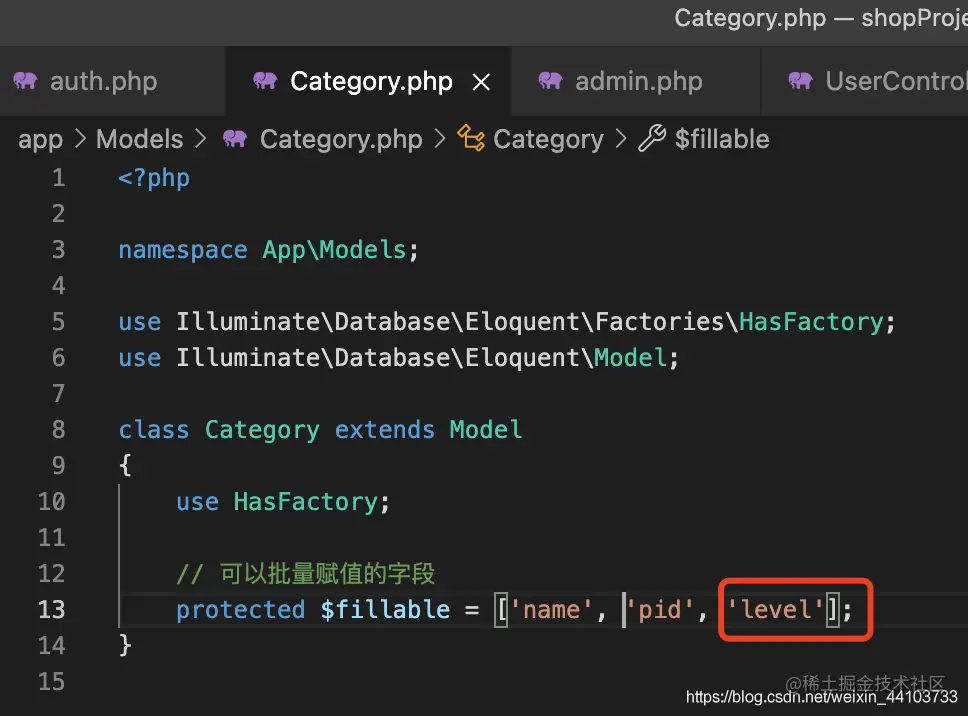Expand the chevron after Models breadcrumb

(200, 138)
